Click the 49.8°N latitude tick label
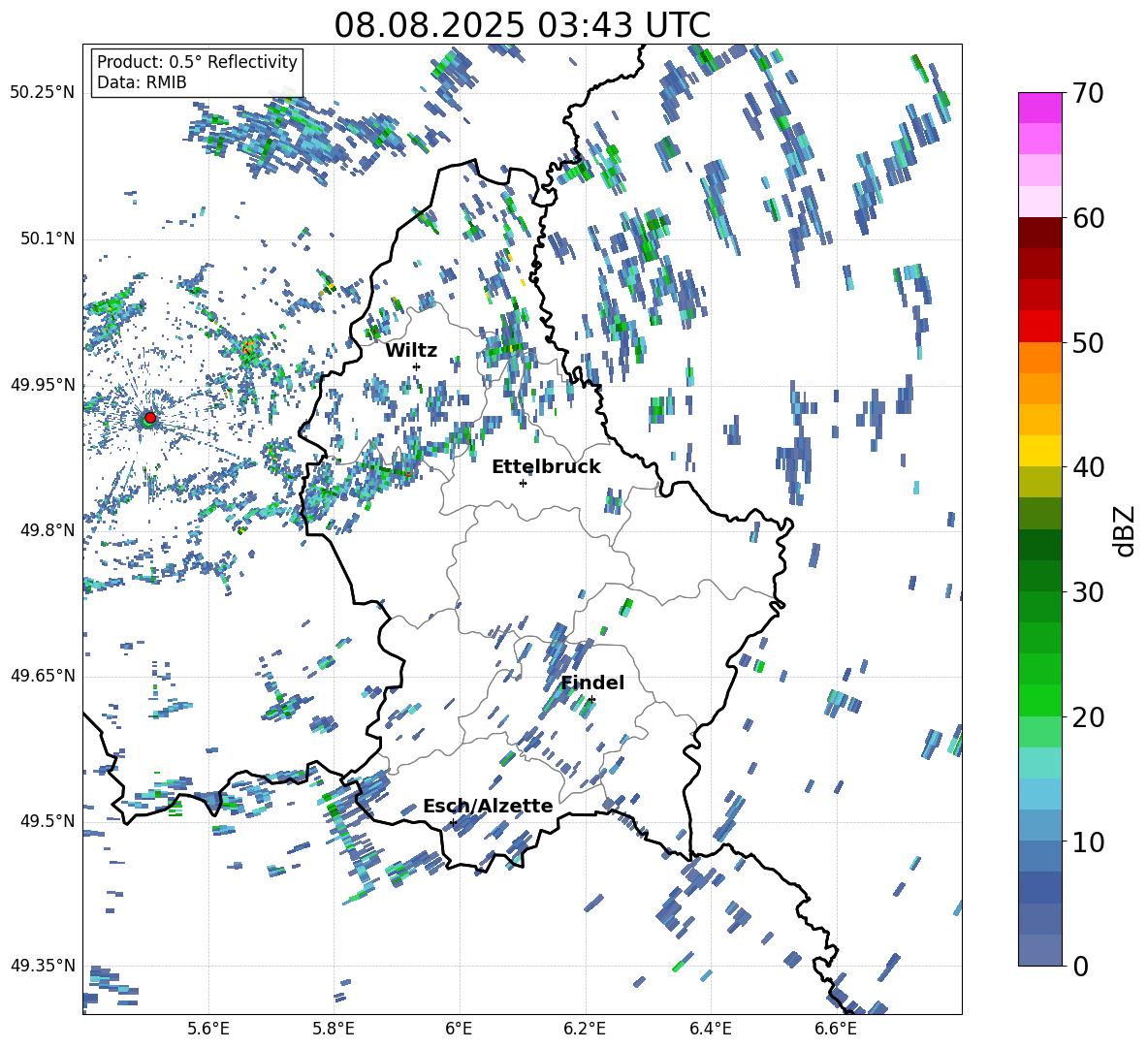This screenshot has height=1048, width=1148. 48,530
